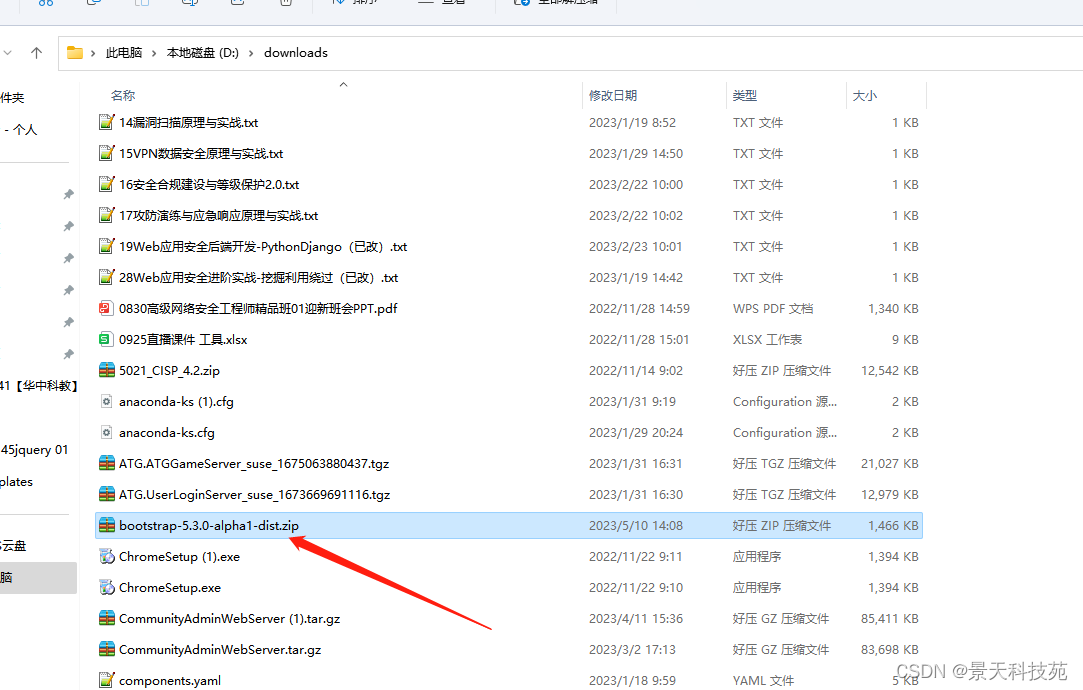Select archive icon of CommunityAdminWebServer.tar.gz
Image resolution: width=1083 pixels, height=690 pixels.
click(106, 649)
